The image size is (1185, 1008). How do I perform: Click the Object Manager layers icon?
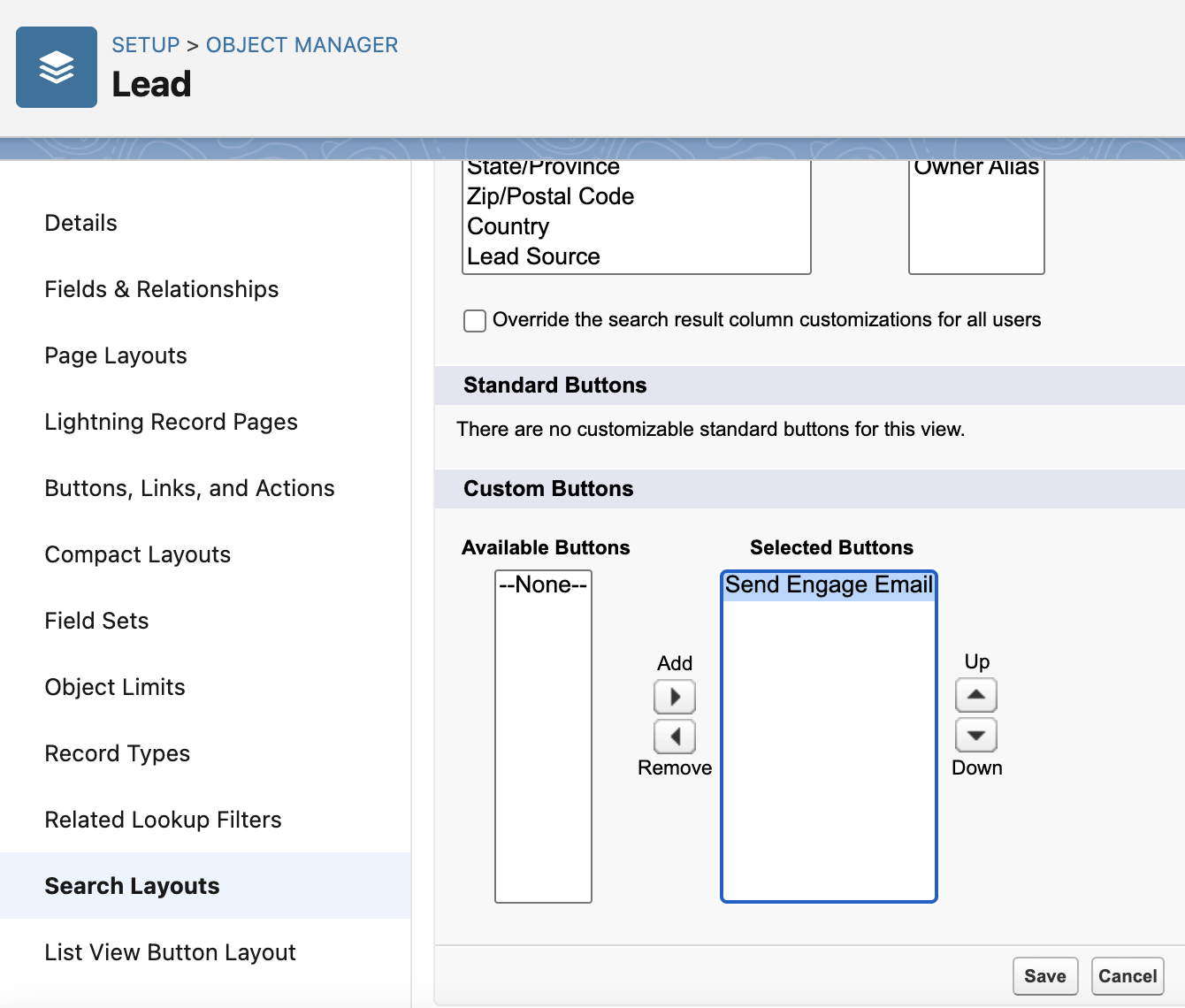(x=57, y=67)
